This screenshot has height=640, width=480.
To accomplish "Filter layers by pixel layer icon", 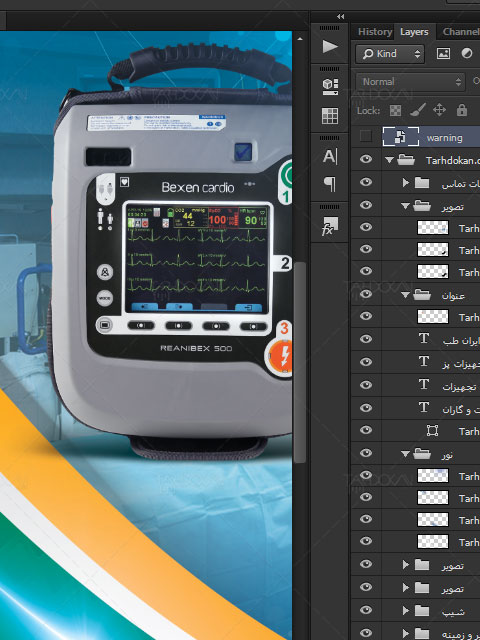I will click(x=443, y=53).
